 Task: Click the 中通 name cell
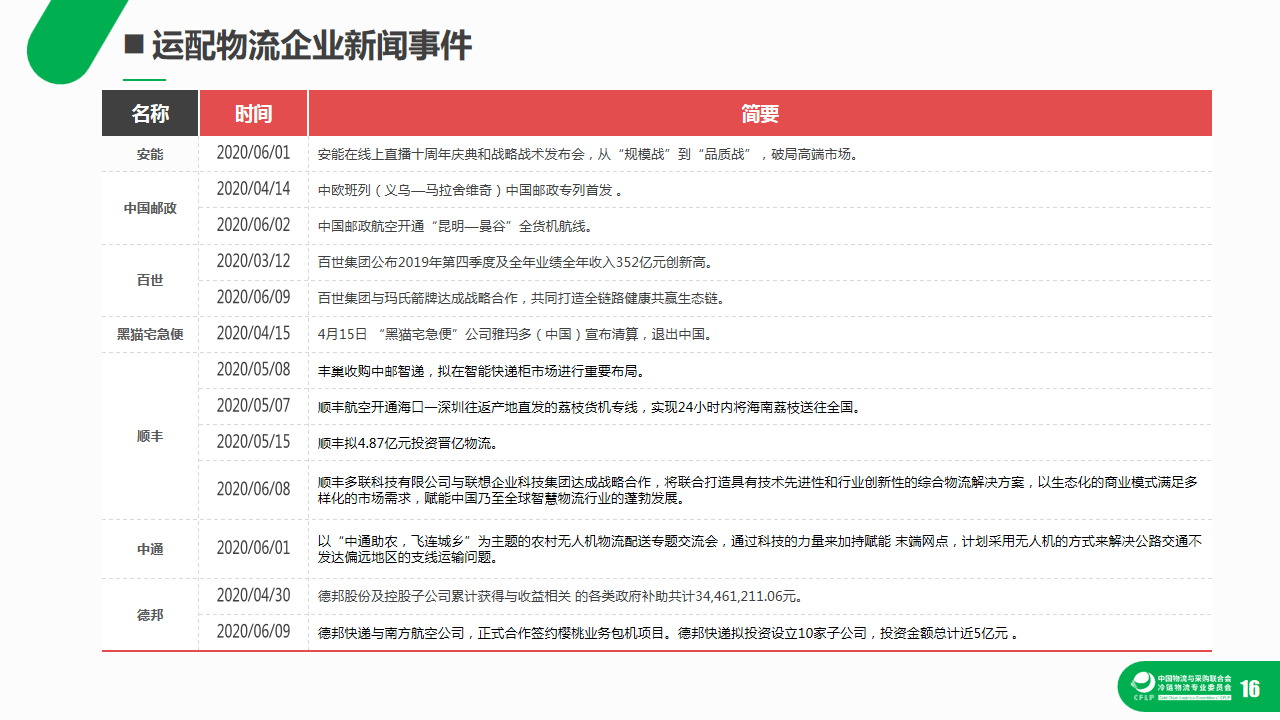[150, 549]
